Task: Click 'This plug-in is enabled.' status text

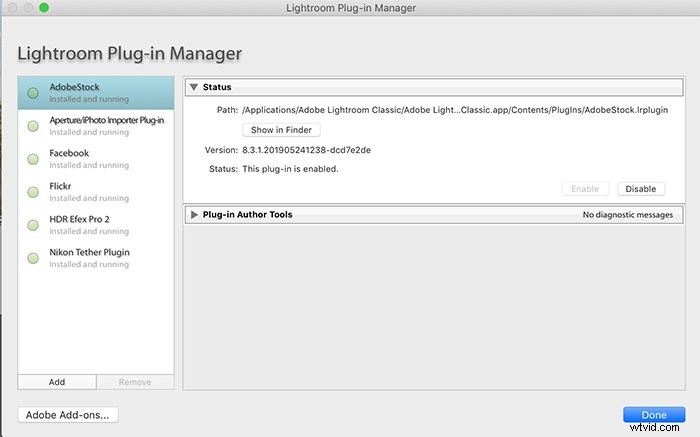Action: point(290,169)
